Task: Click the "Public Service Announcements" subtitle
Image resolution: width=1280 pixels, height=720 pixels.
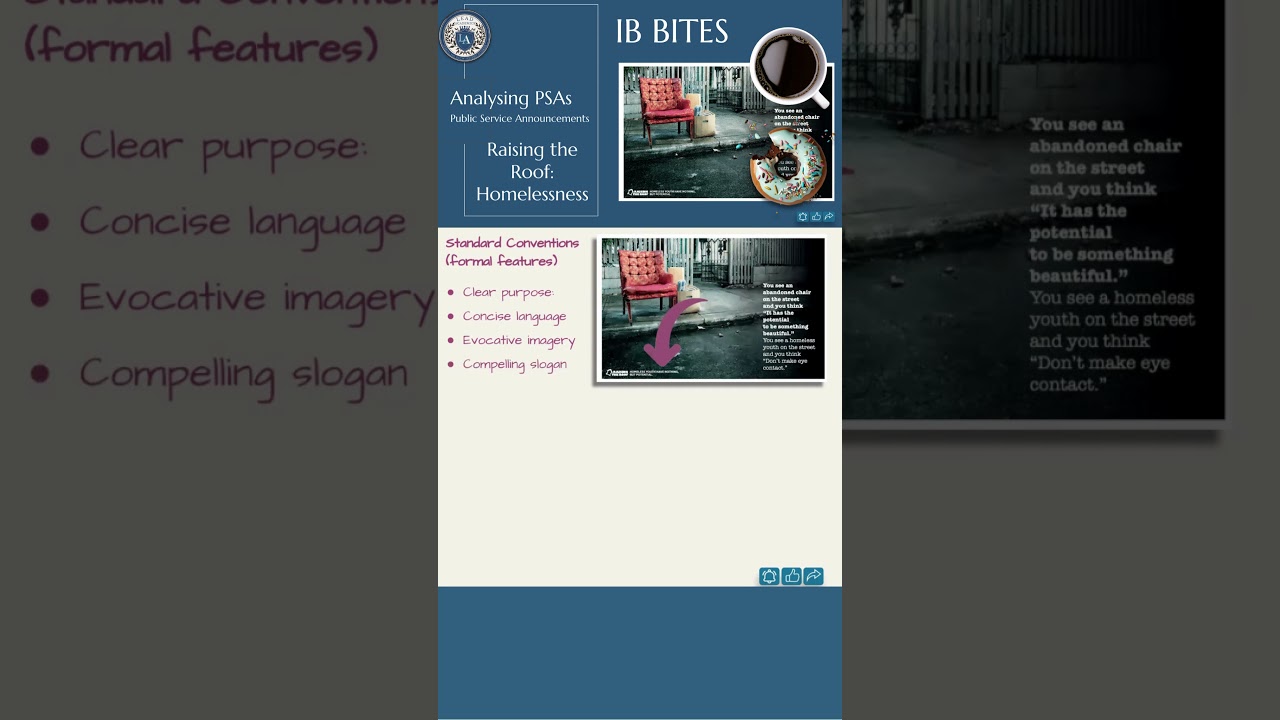Action: pyautogui.click(x=520, y=118)
